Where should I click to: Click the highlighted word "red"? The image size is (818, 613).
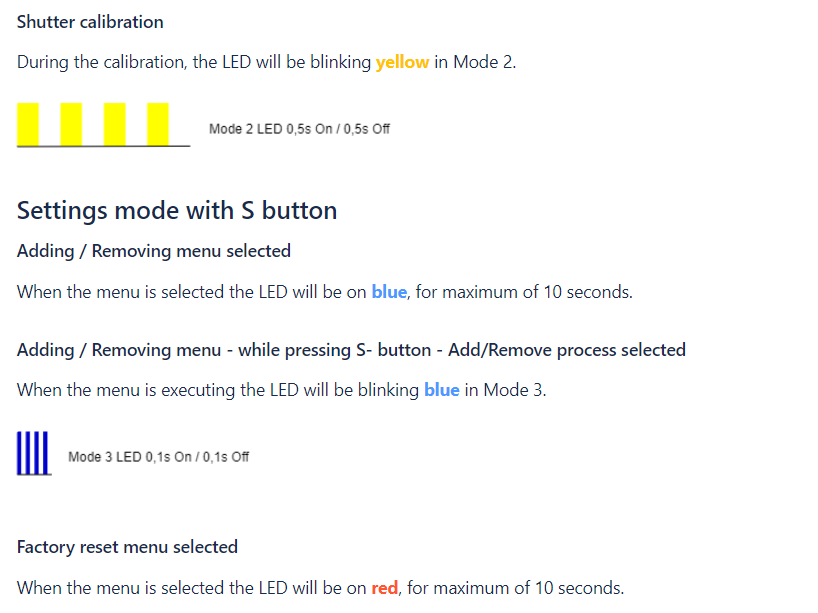click(x=384, y=588)
